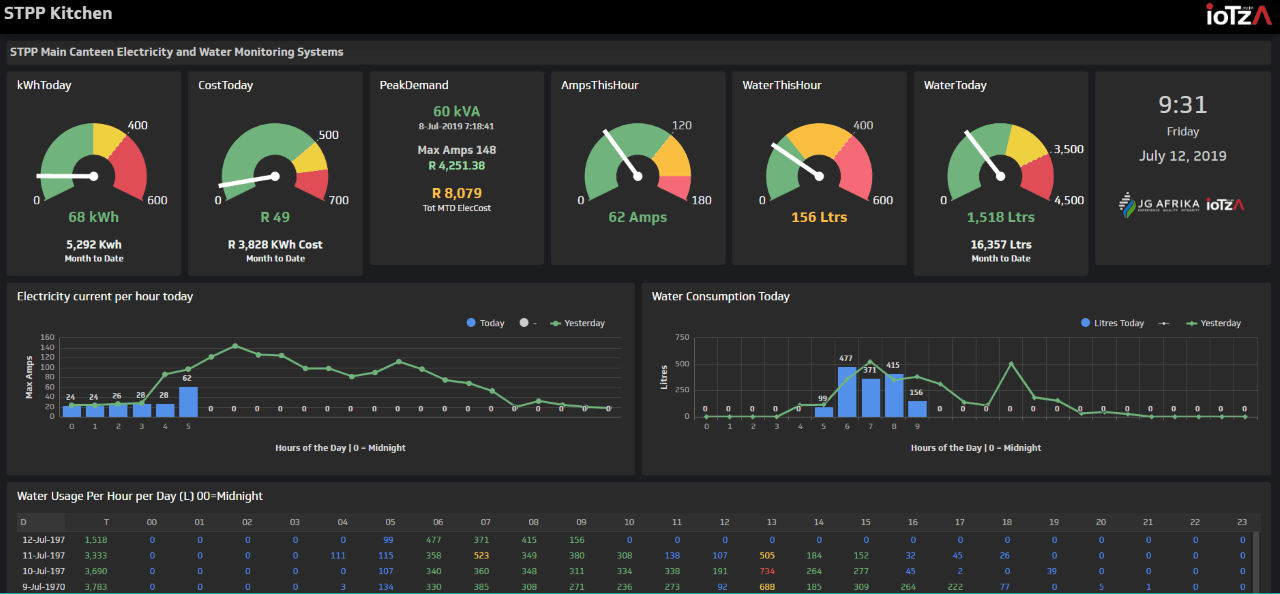1280x594 pixels.
Task: Sort table by the D column header
Action: (24, 522)
